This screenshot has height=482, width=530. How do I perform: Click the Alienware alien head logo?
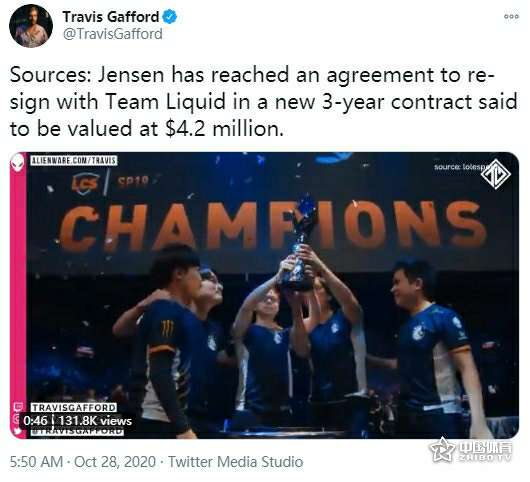tap(18, 163)
